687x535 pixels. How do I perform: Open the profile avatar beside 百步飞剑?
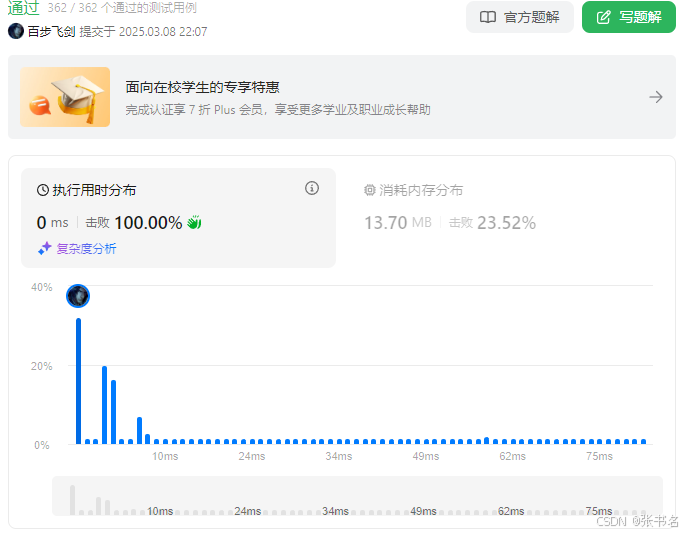[16, 31]
